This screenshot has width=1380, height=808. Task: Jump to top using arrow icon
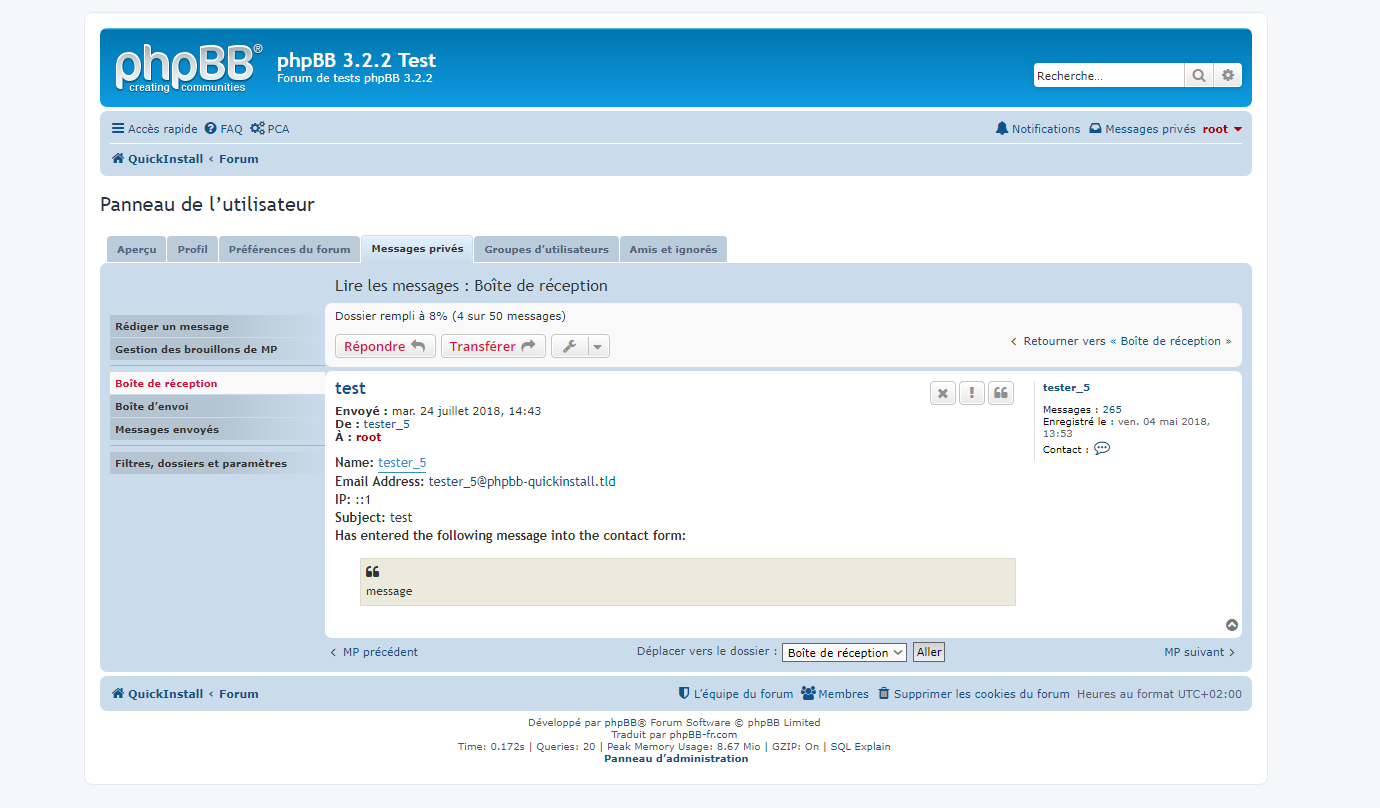click(1232, 625)
